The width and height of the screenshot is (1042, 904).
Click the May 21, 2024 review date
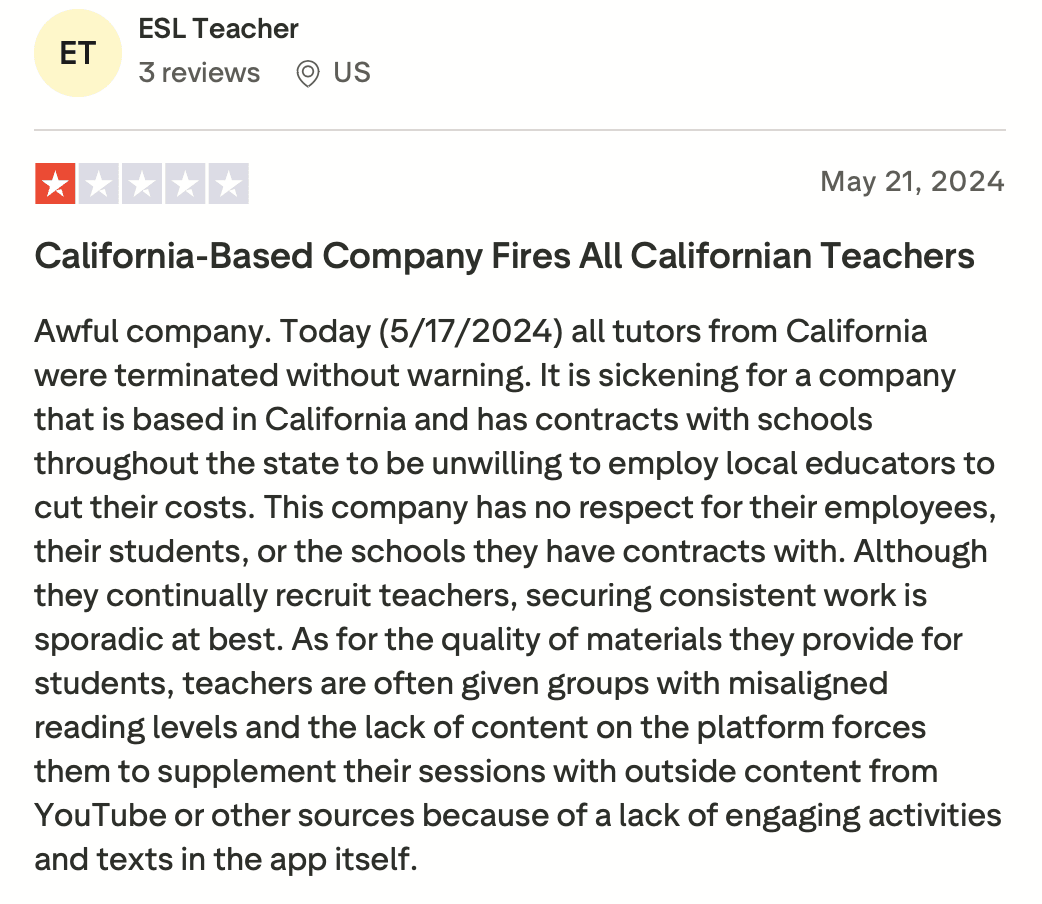[x=911, y=181]
